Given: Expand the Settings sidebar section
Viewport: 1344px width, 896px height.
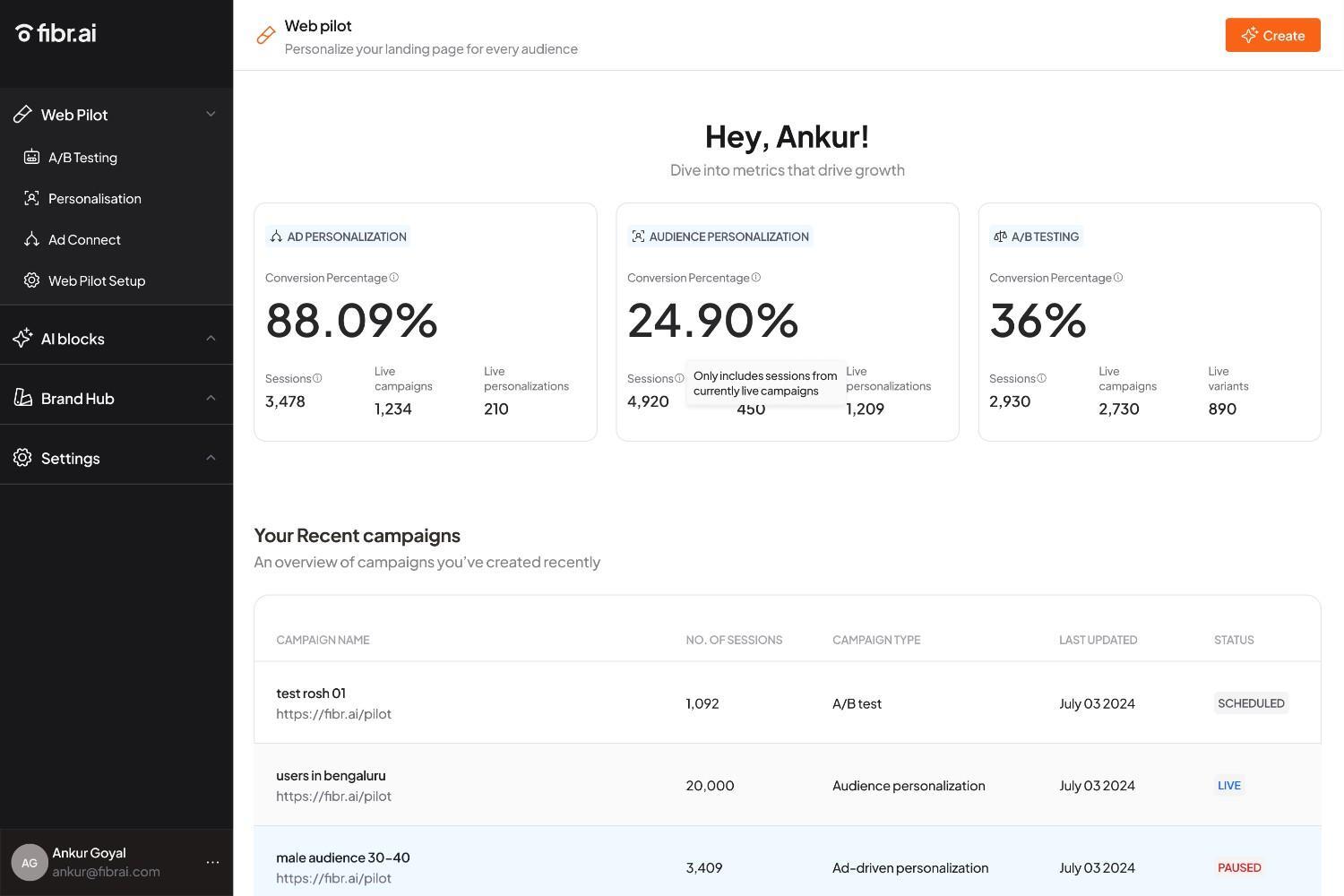Looking at the screenshot, I should [211, 458].
